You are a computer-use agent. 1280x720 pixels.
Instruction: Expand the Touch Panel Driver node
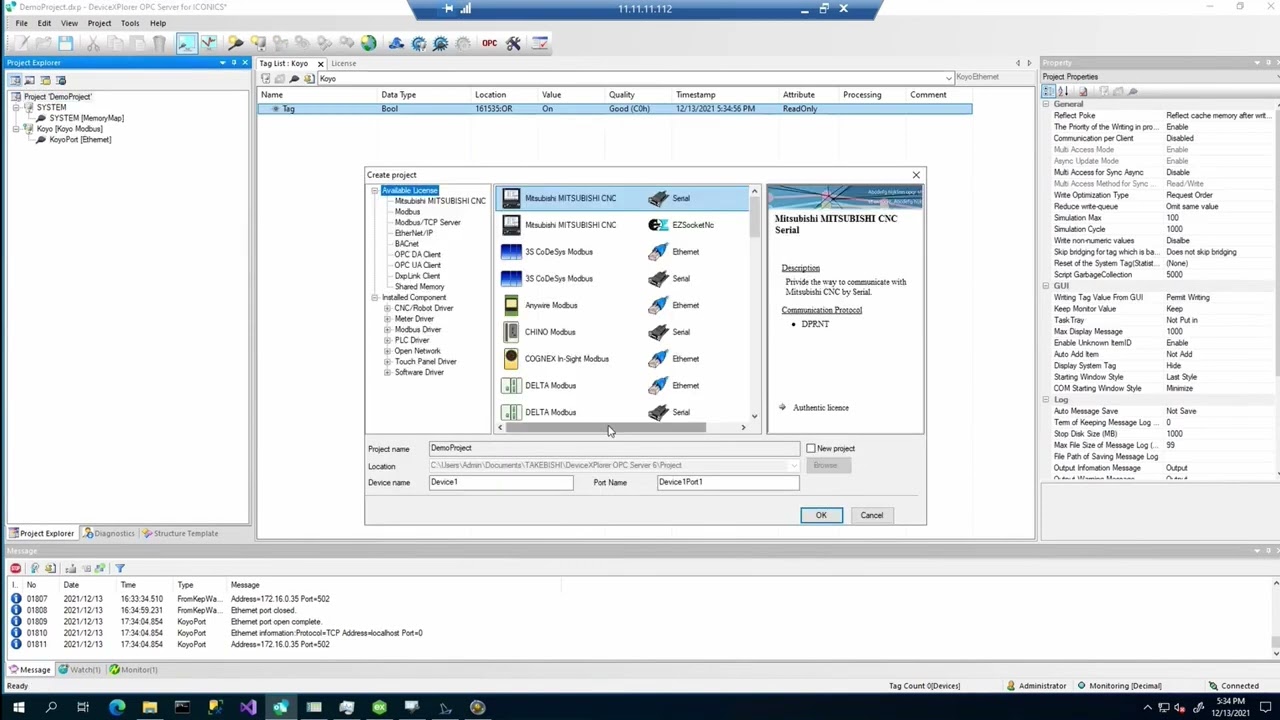(x=387, y=362)
